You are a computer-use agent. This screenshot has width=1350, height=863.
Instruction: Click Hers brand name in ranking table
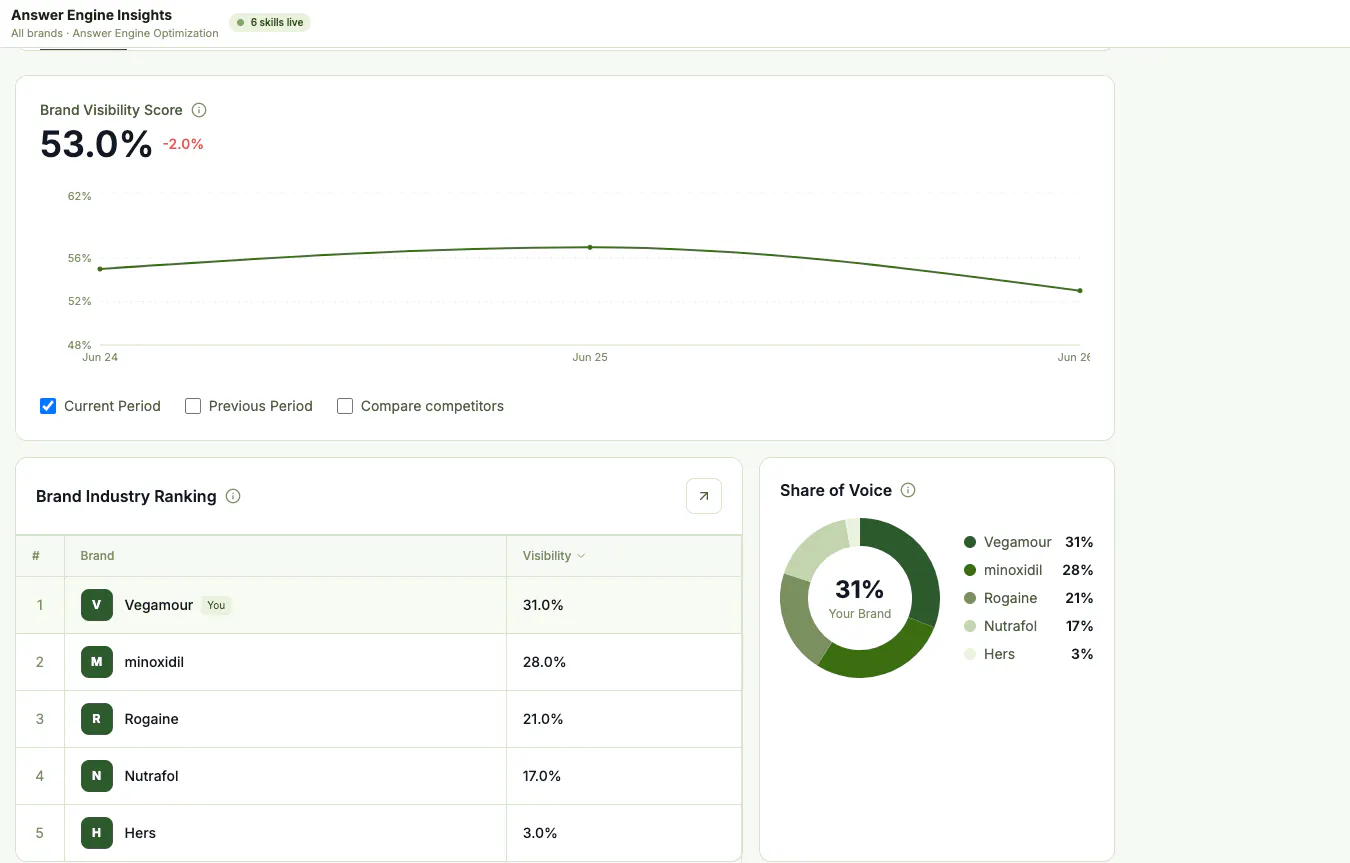coord(140,833)
